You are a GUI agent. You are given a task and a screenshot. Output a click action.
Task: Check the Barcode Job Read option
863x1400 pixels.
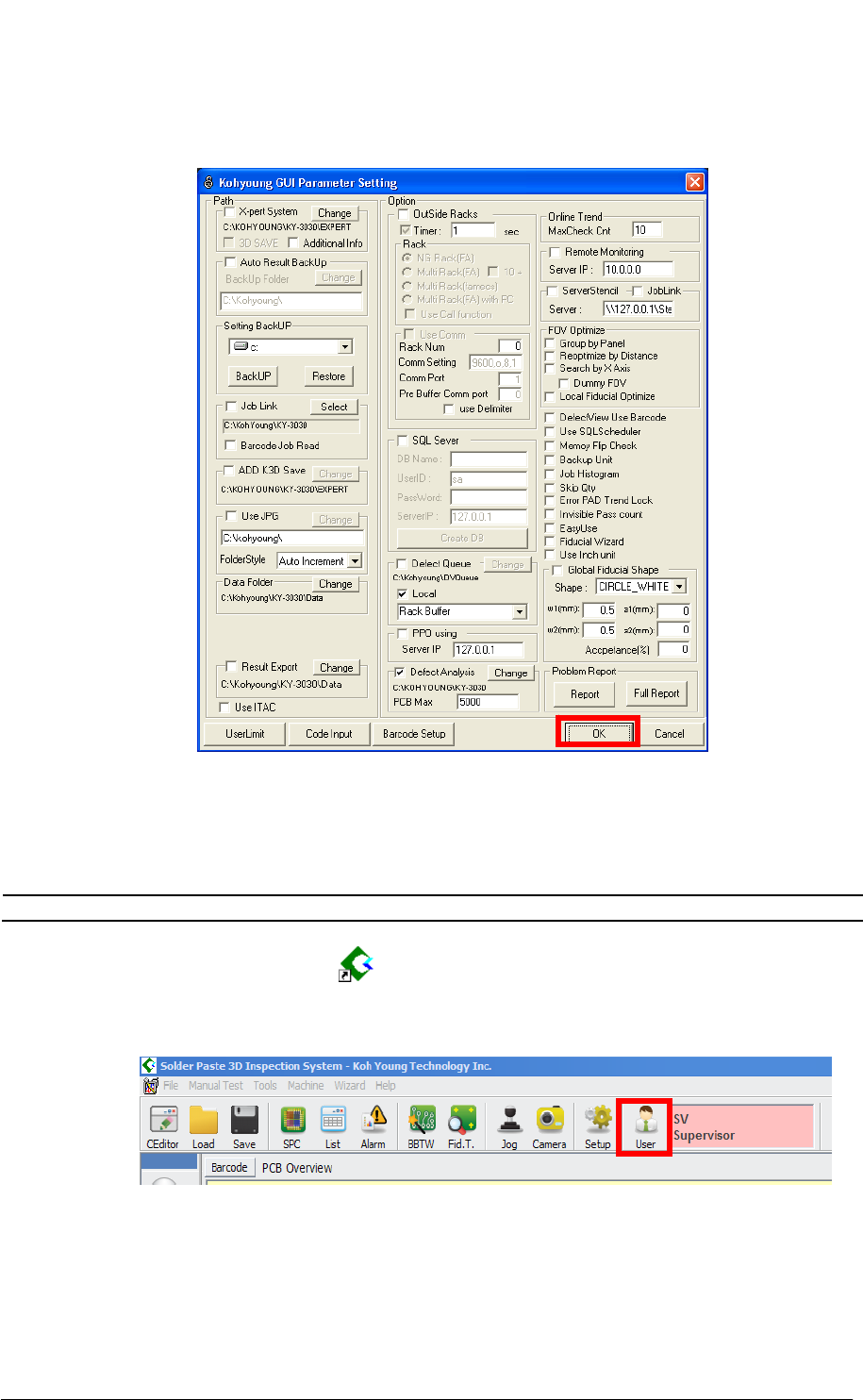[x=230, y=445]
